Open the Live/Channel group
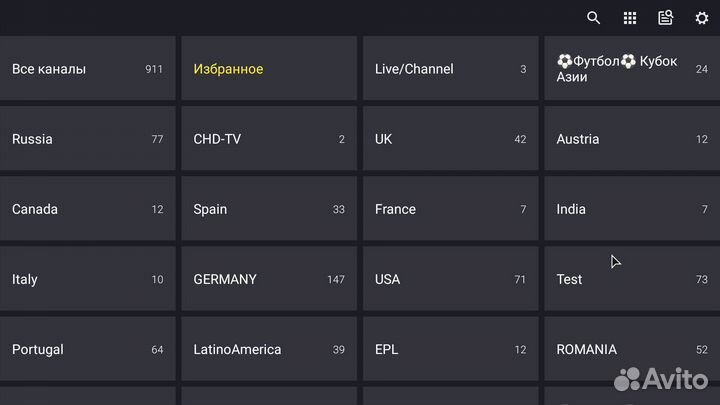The image size is (720, 405). click(x=450, y=69)
